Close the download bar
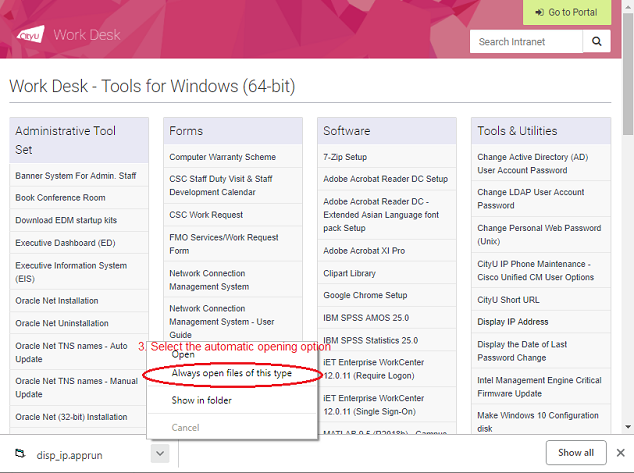The image size is (634, 473). pyautogui.click(x=622, y=453)
